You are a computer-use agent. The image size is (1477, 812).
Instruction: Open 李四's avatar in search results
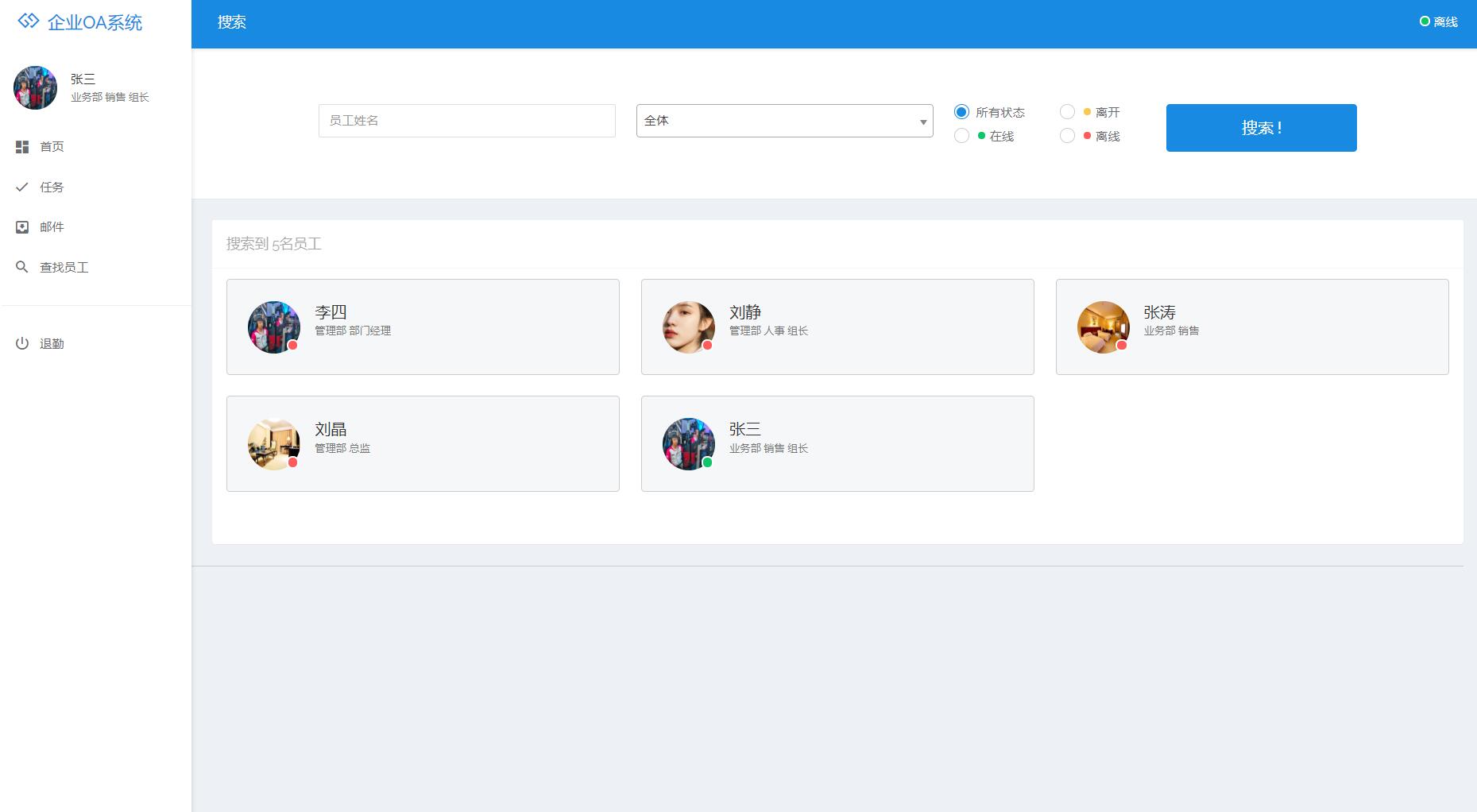point(274,327)
